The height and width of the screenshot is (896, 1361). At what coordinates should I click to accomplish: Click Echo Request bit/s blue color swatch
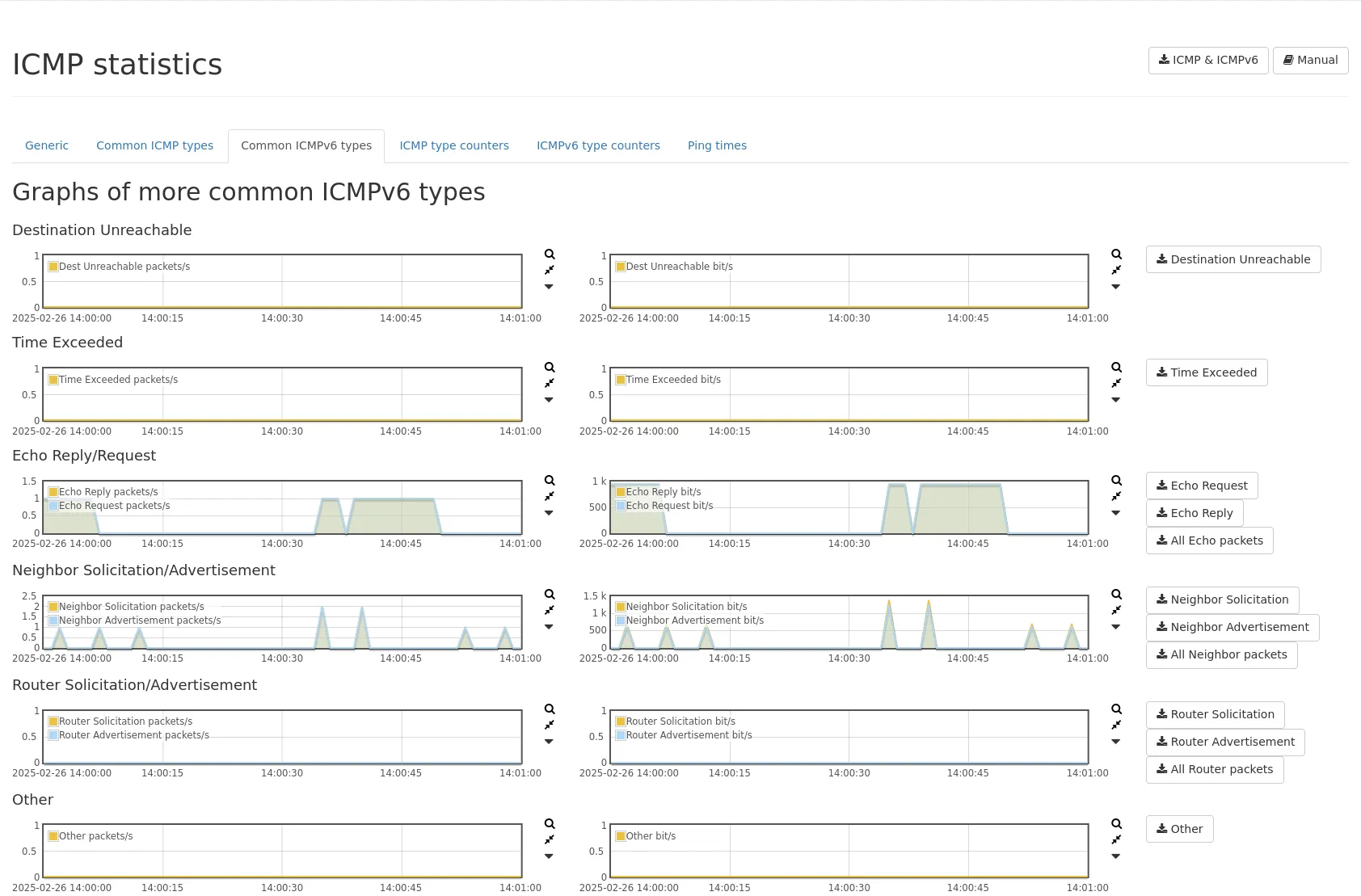pos(621,506)
